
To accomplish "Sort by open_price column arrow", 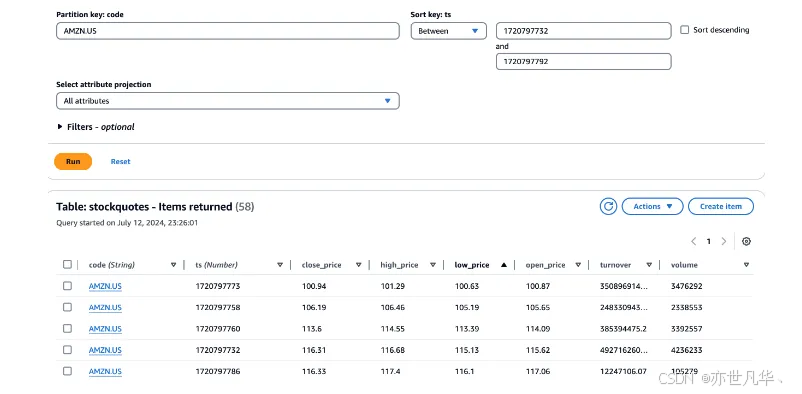I will 578,265.
